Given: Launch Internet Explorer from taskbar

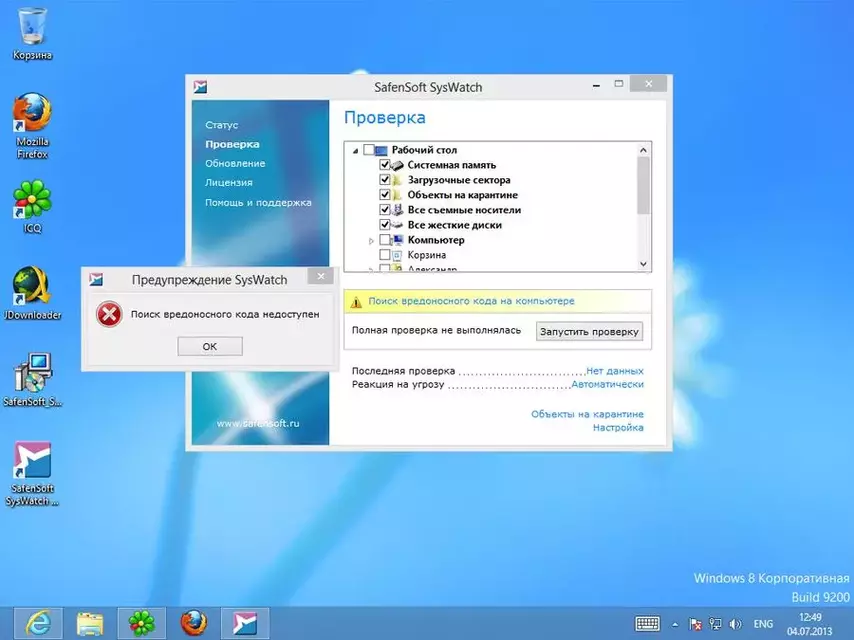Looking at the screenshot, I should click(38, 623).
